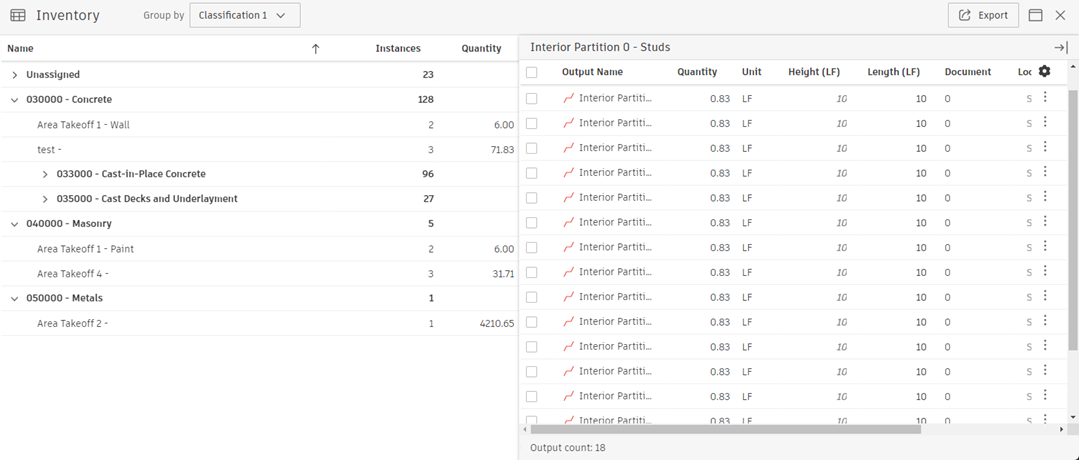Toggle the panel layout window icon
Screen dimensions: 1079x460
pyautogui.click(x=1036, y=16)
